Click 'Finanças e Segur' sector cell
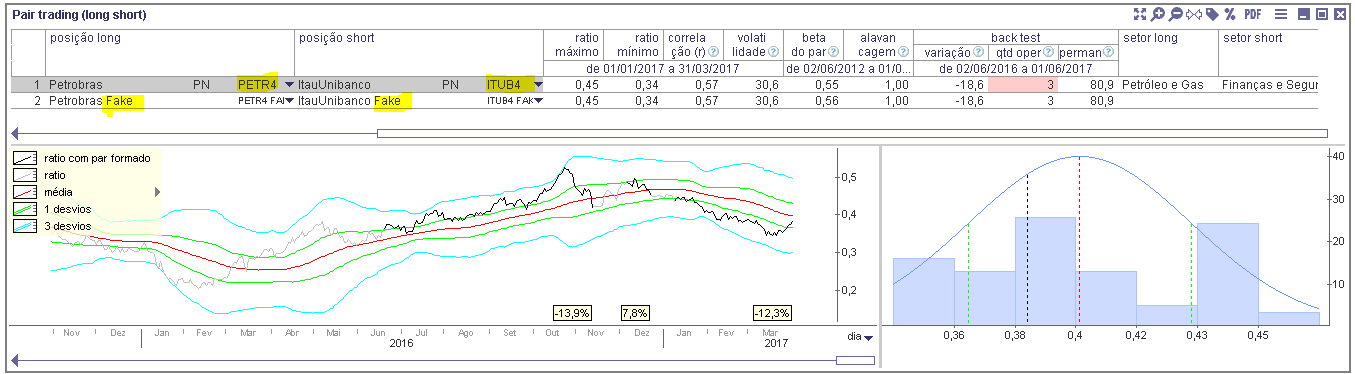 click(1270, 86)
